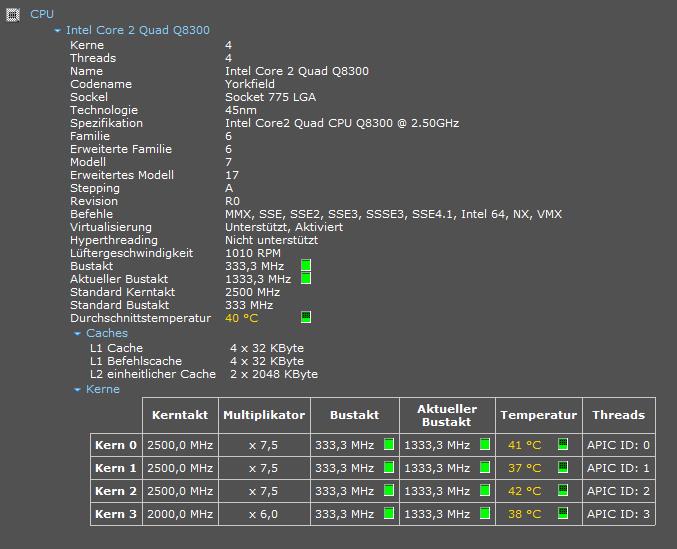
Task: Click Kern 0 Aktueller Bustakt graph icon
Action: click(485, 444)
